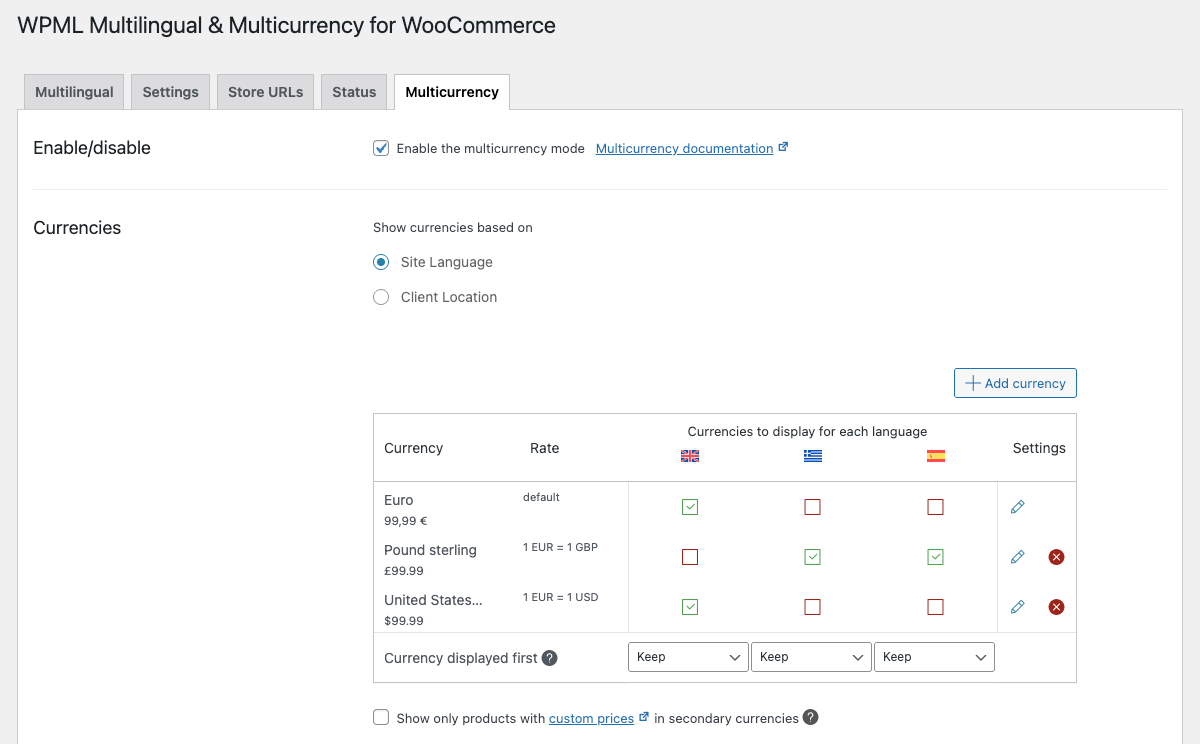1200x744 pixels.
Task: Edit United States dollar pencil icon
Action: coord(1018,607)
